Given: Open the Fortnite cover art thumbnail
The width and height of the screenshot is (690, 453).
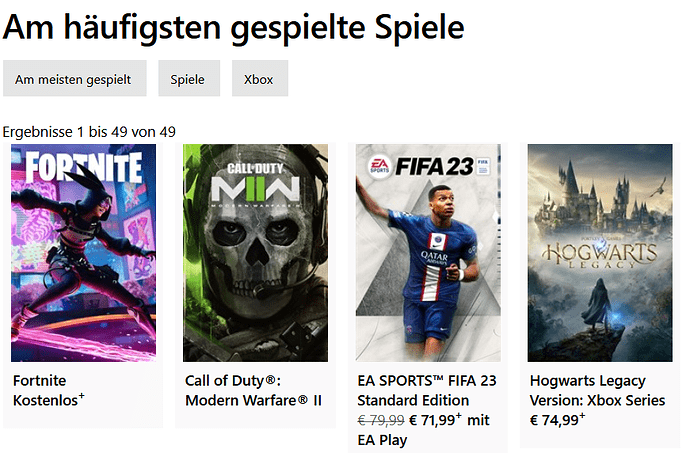Looking at the screenshot, I should click(x=83, y=253).
